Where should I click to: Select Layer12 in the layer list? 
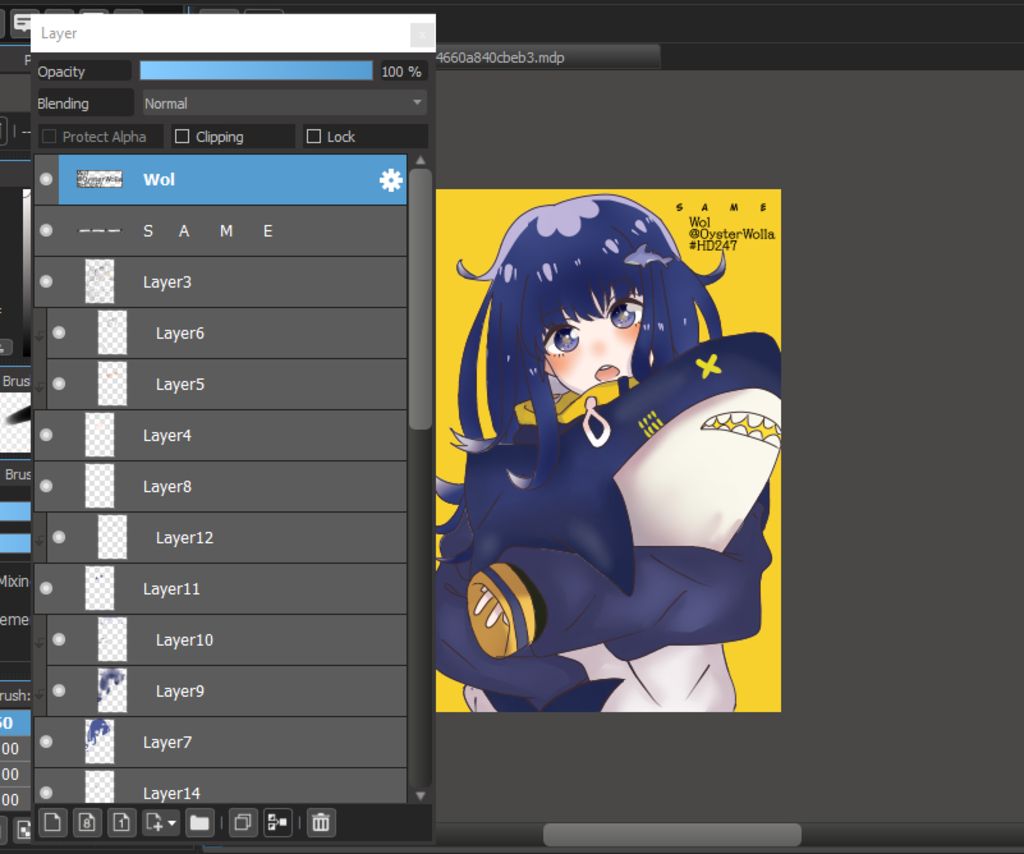(x=227, y=537)
